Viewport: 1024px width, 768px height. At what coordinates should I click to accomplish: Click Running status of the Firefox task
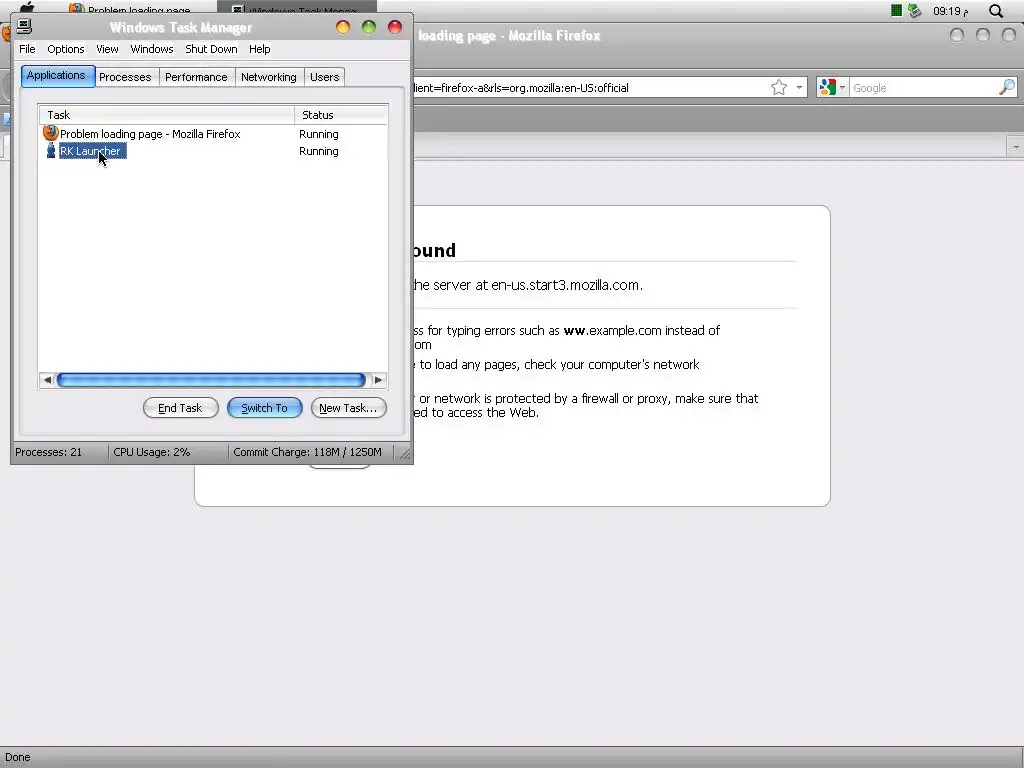(x=319, y=134)
